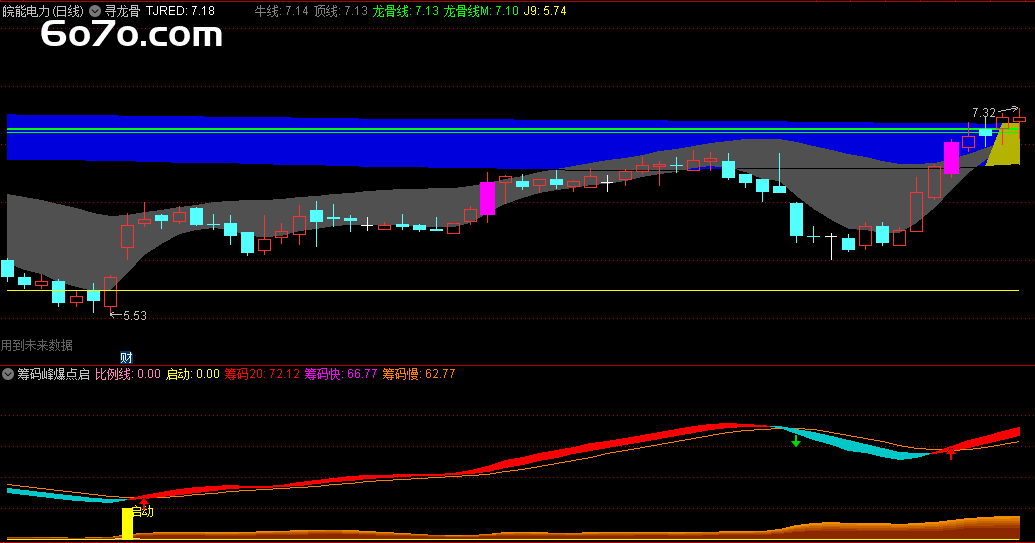
Task: Click the first magenta candlestick on the left
Action: 487,198
